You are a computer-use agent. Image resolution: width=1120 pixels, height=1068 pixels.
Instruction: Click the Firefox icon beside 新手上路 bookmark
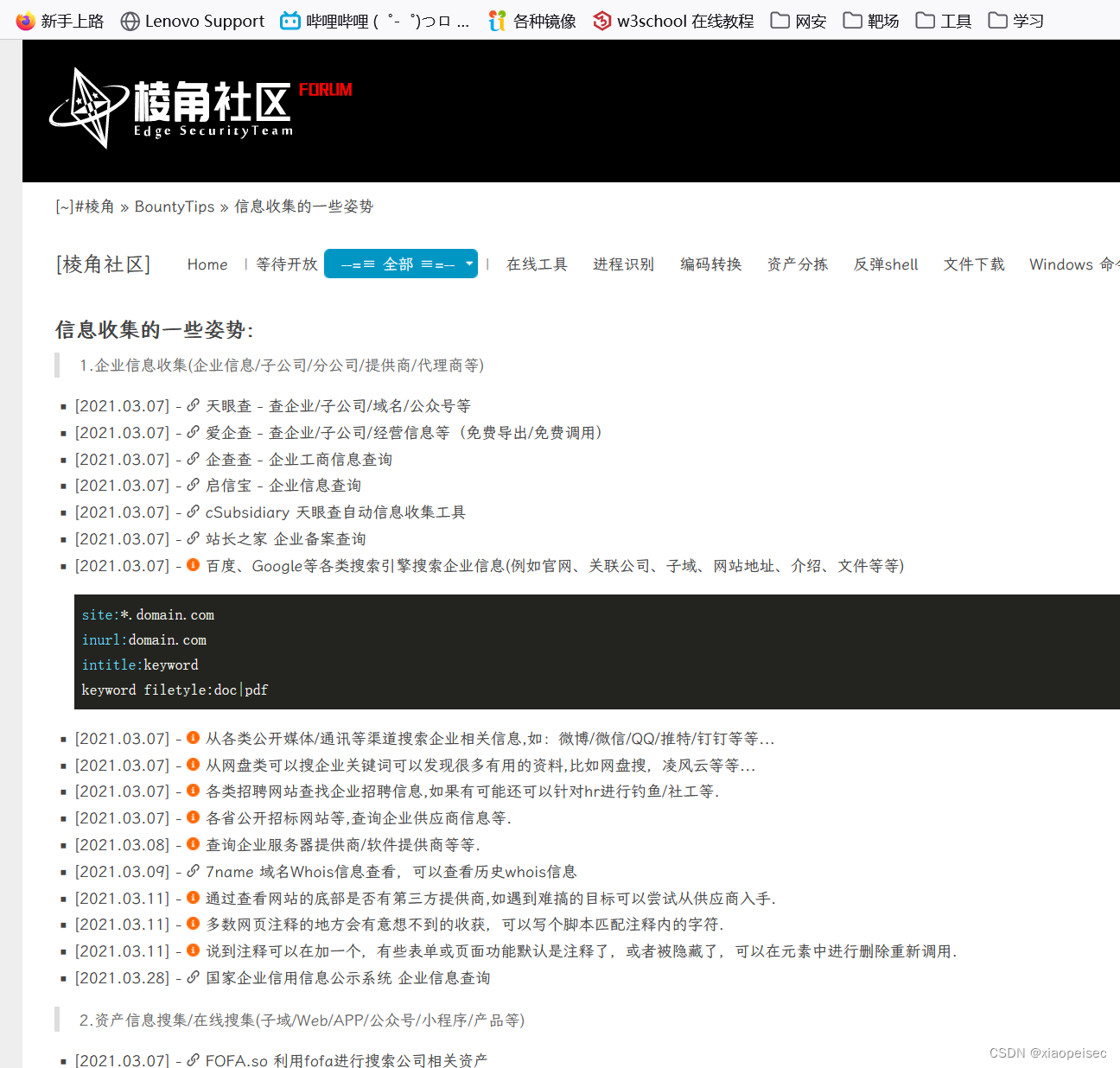tap(23, 20)
